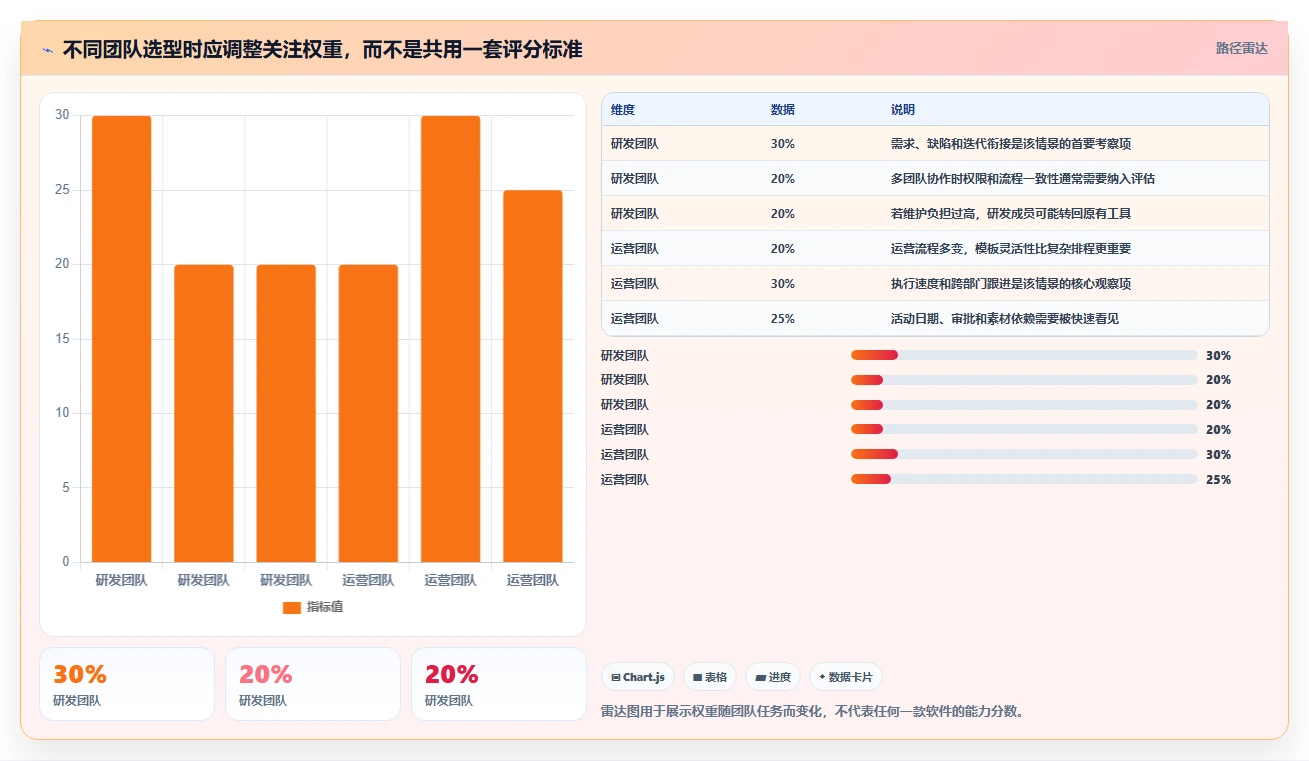Image resolution: width=1309 pixels, height=761 pixels.
Task: Click the row 活动日期、审批和素材依赖需要被快速看见
Action: click(x=935, y=319)
